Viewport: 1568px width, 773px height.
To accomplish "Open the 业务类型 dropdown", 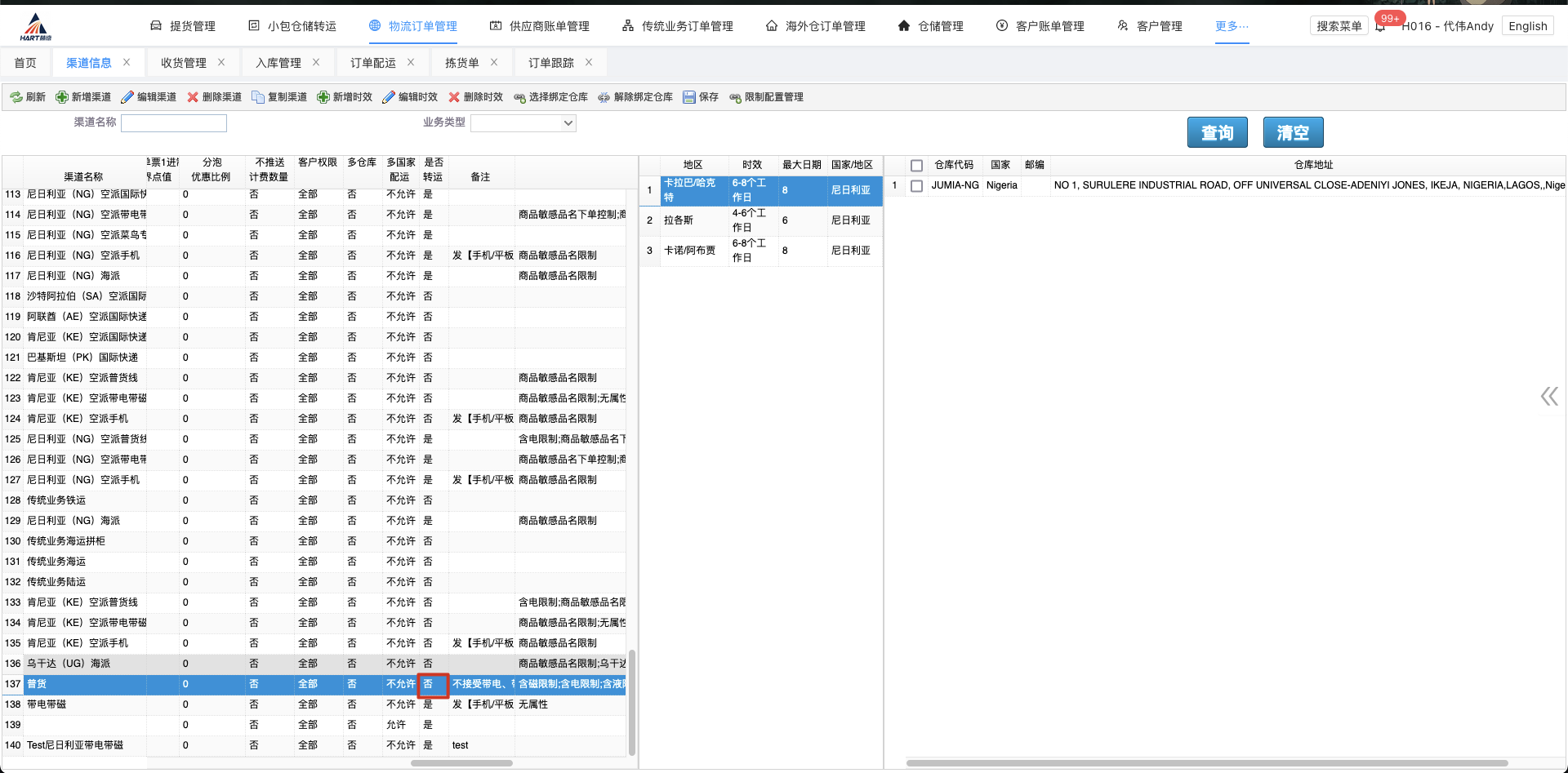I will pyautogui.click(x=523, y=123).
